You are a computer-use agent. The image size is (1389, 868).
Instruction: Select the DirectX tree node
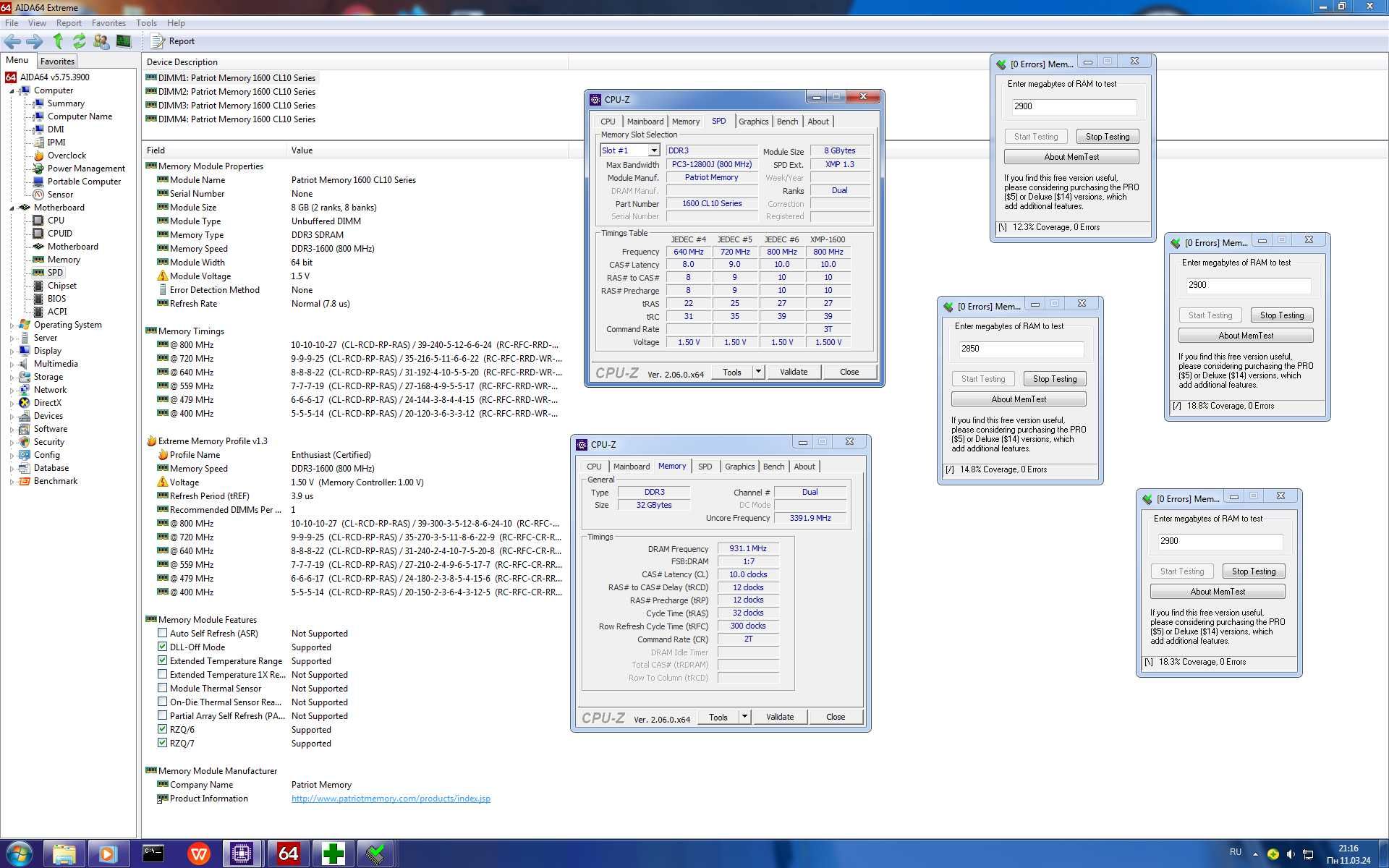point(47,403)
